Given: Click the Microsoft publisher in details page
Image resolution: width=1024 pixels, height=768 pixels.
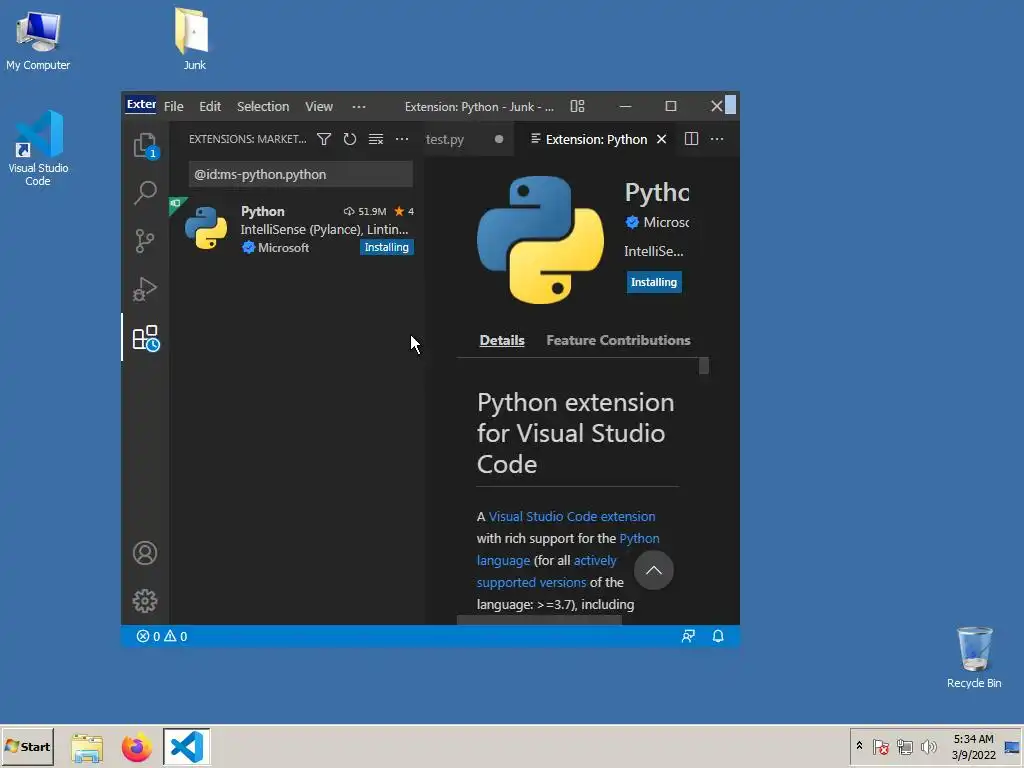Looking at the screenshot, I should pos(658,222).
